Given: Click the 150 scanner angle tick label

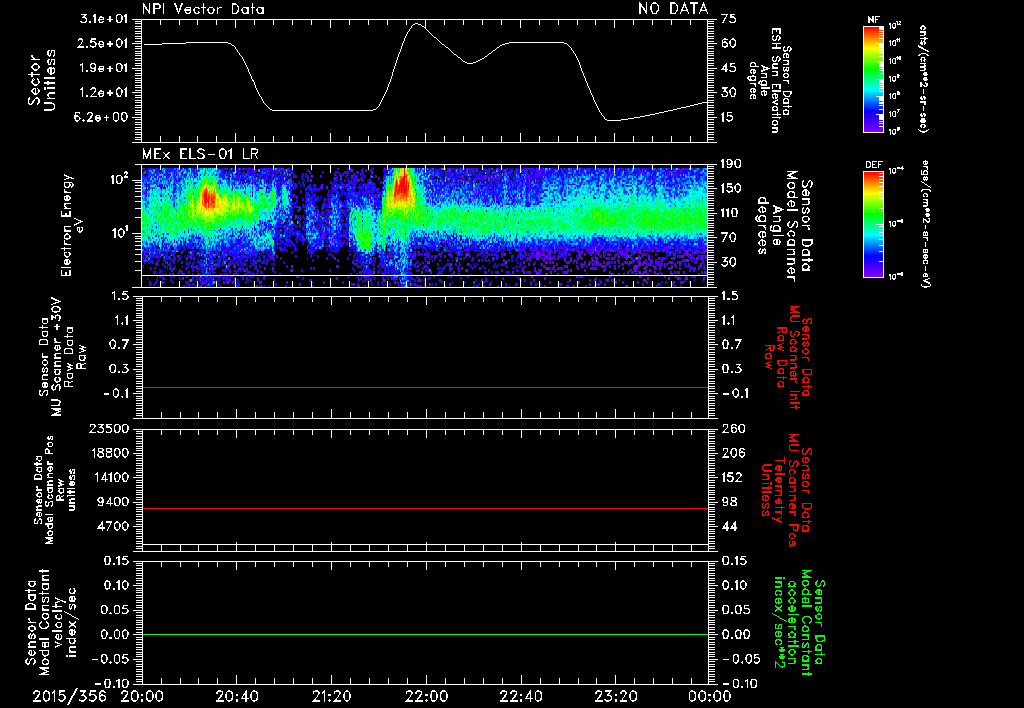Looking at the screenshot, I should [x=733, y=188].
